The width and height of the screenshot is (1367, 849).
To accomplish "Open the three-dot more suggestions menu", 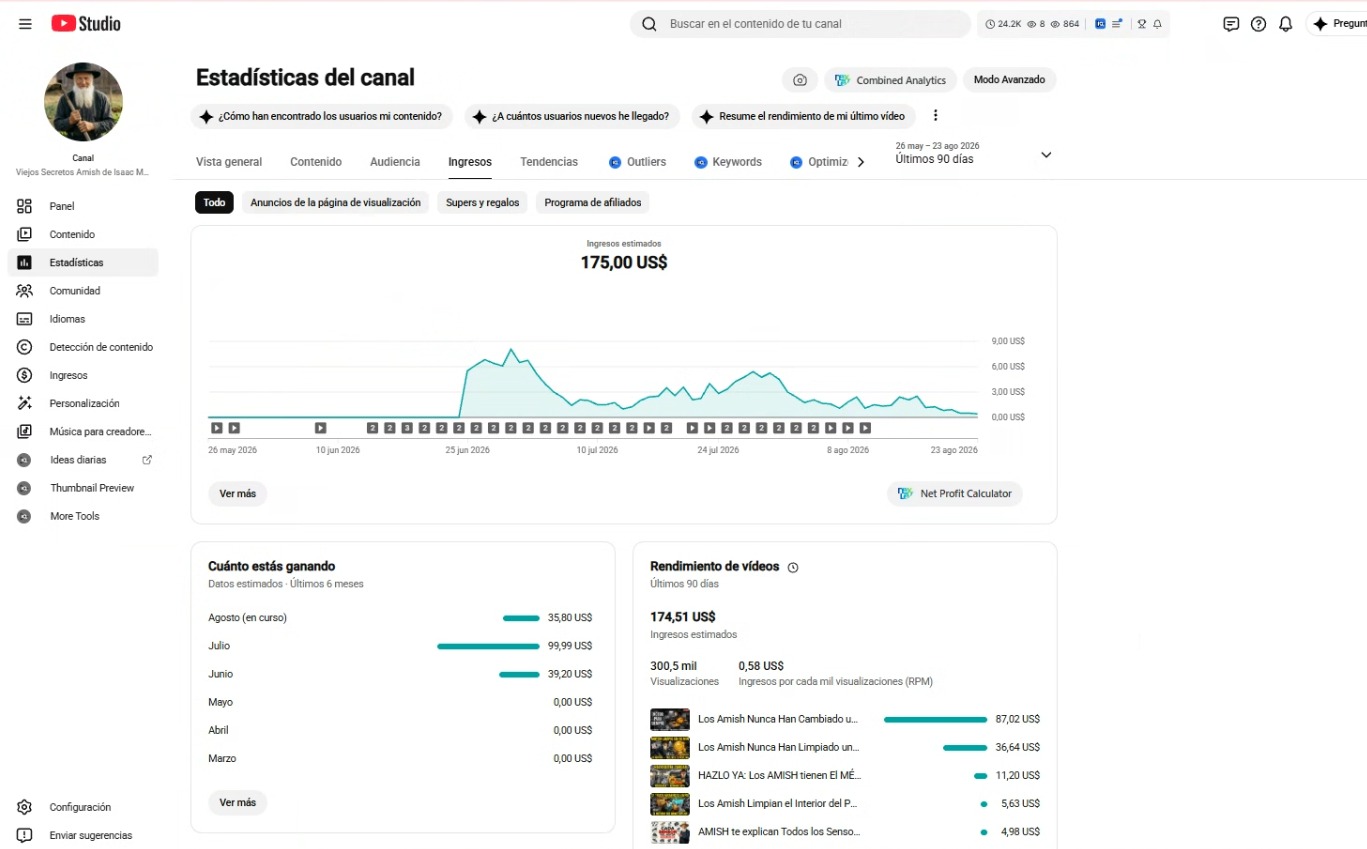I will tap(936, 116).
